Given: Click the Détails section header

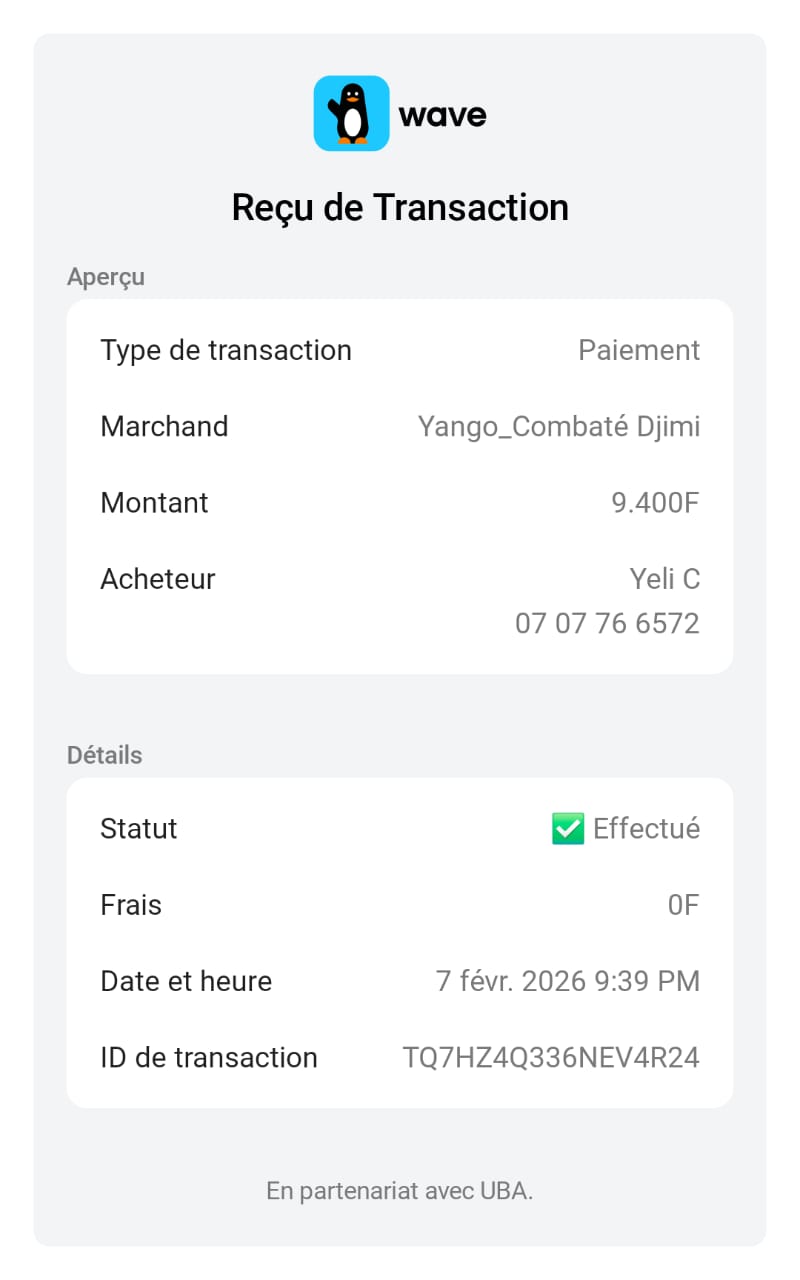Looking at the screenshot, I should pyautogui.click(x=104, y=755).
